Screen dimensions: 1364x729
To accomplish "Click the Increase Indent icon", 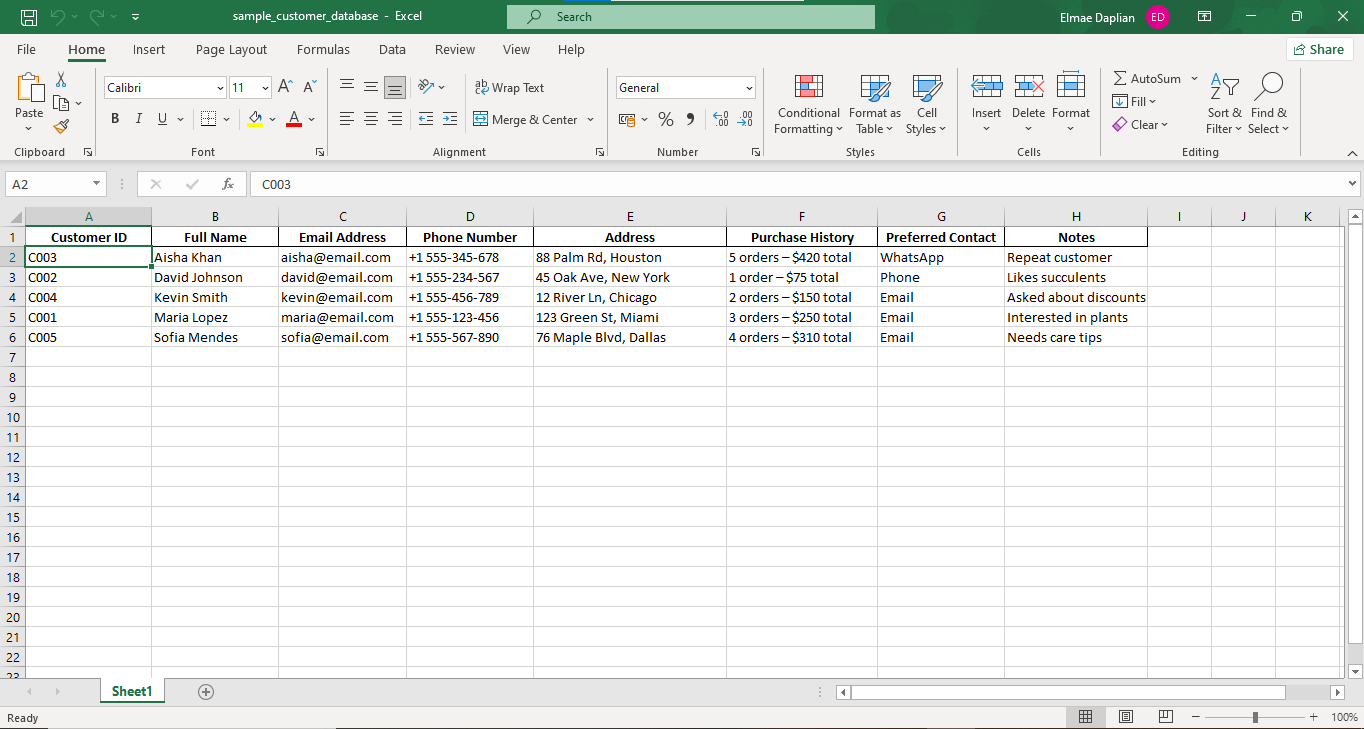I will coord(450,119).
